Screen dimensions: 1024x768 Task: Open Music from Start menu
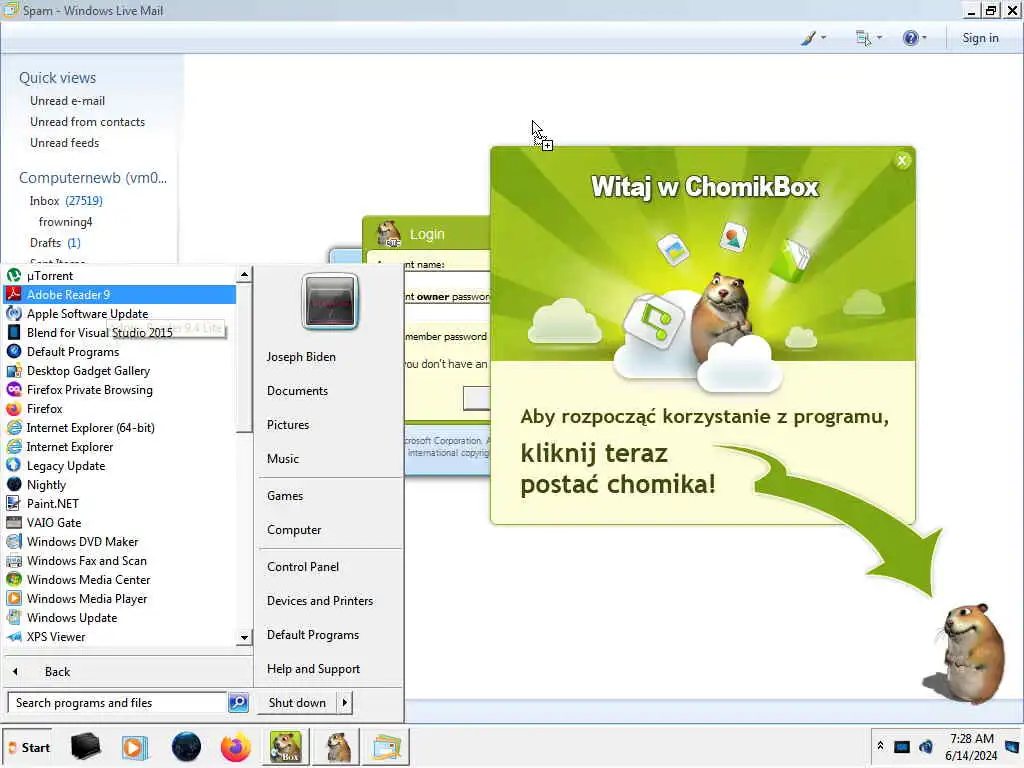283,458
